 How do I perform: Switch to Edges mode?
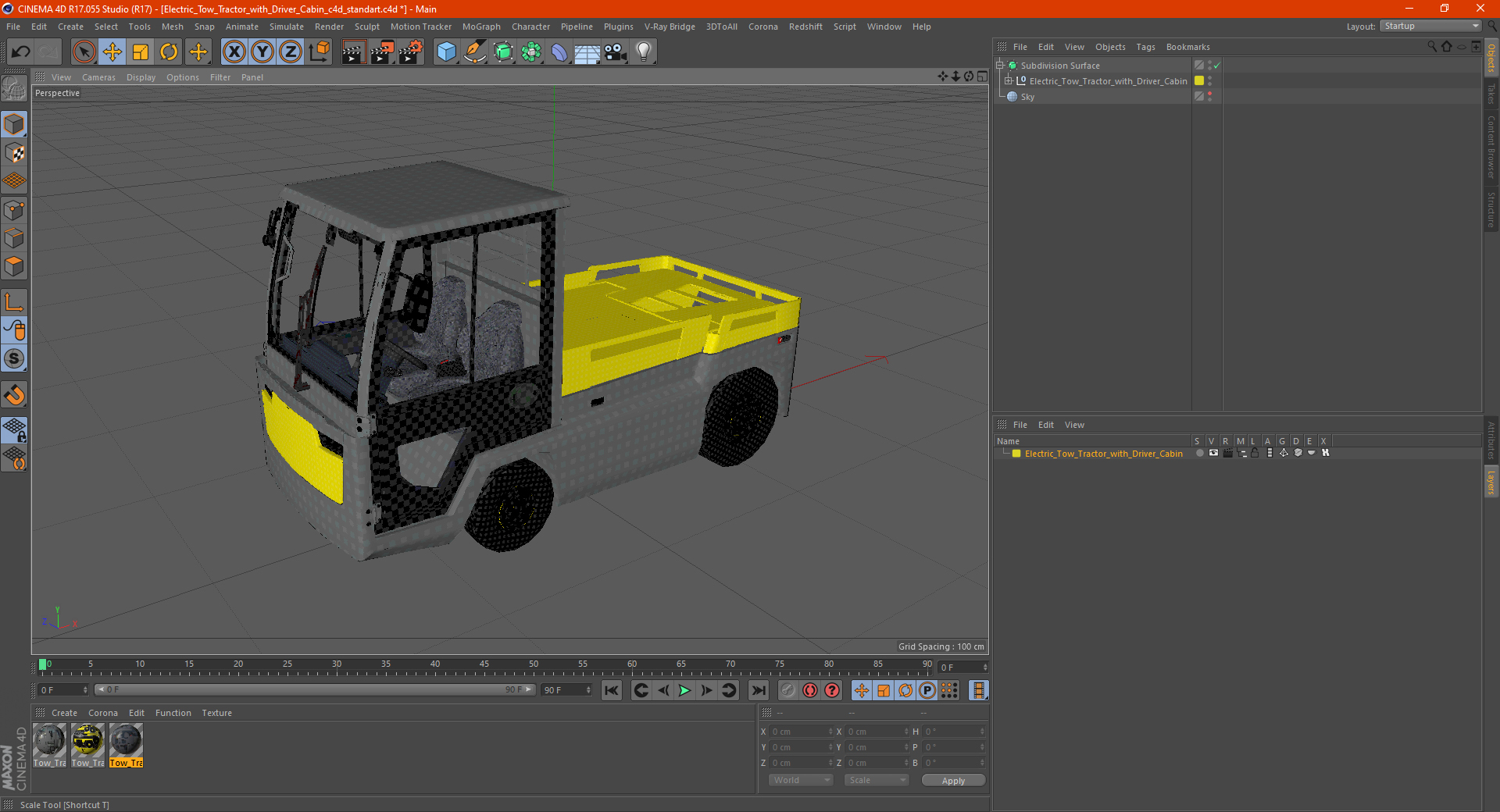click(14, 238)
